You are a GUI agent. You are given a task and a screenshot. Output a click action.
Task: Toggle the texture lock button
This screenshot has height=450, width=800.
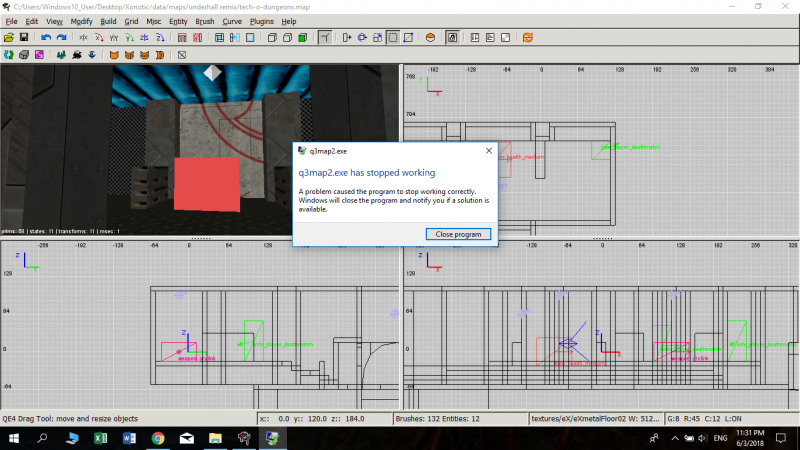(x=453, y=37)
